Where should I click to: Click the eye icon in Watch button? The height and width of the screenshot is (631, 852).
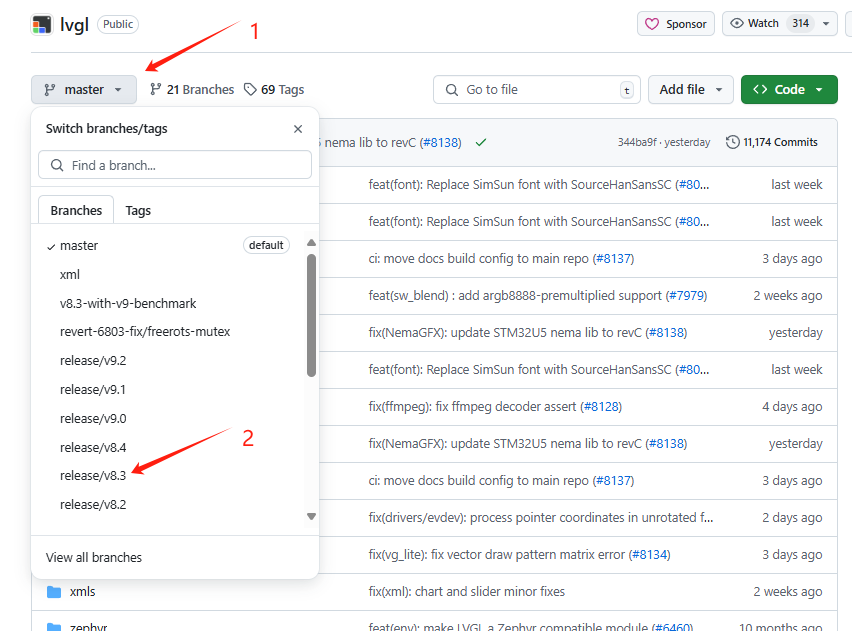pos(737,23)
